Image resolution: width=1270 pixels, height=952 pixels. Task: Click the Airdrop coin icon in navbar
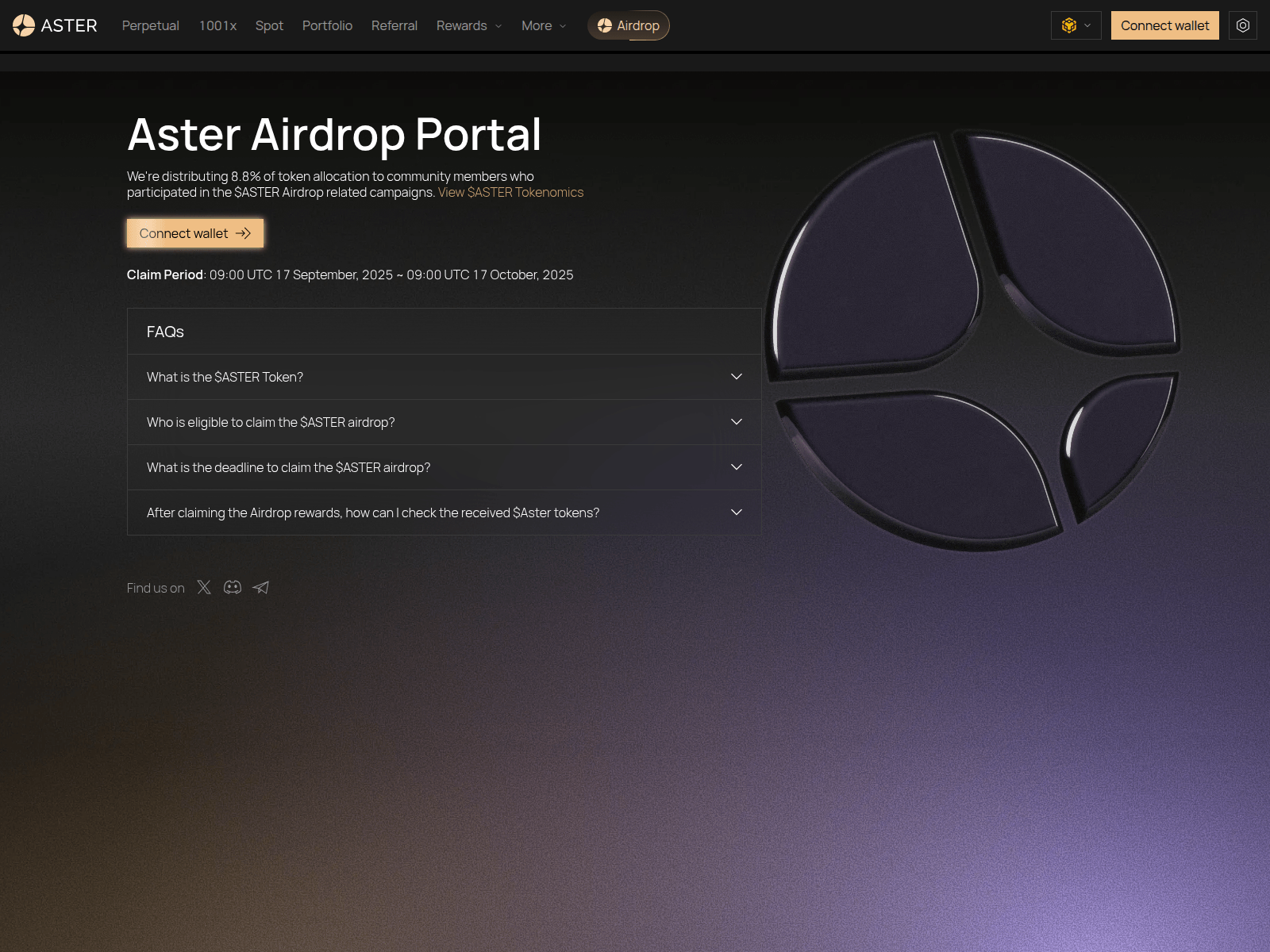[x=604, y=25]
